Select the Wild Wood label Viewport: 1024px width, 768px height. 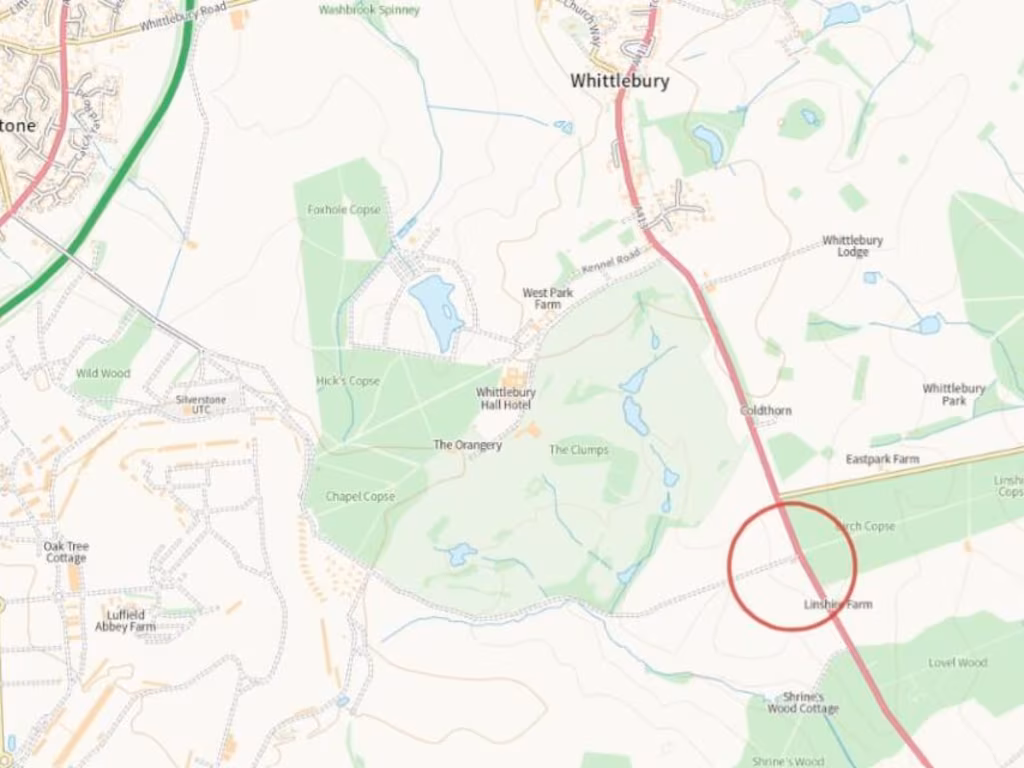coord(103,374)
